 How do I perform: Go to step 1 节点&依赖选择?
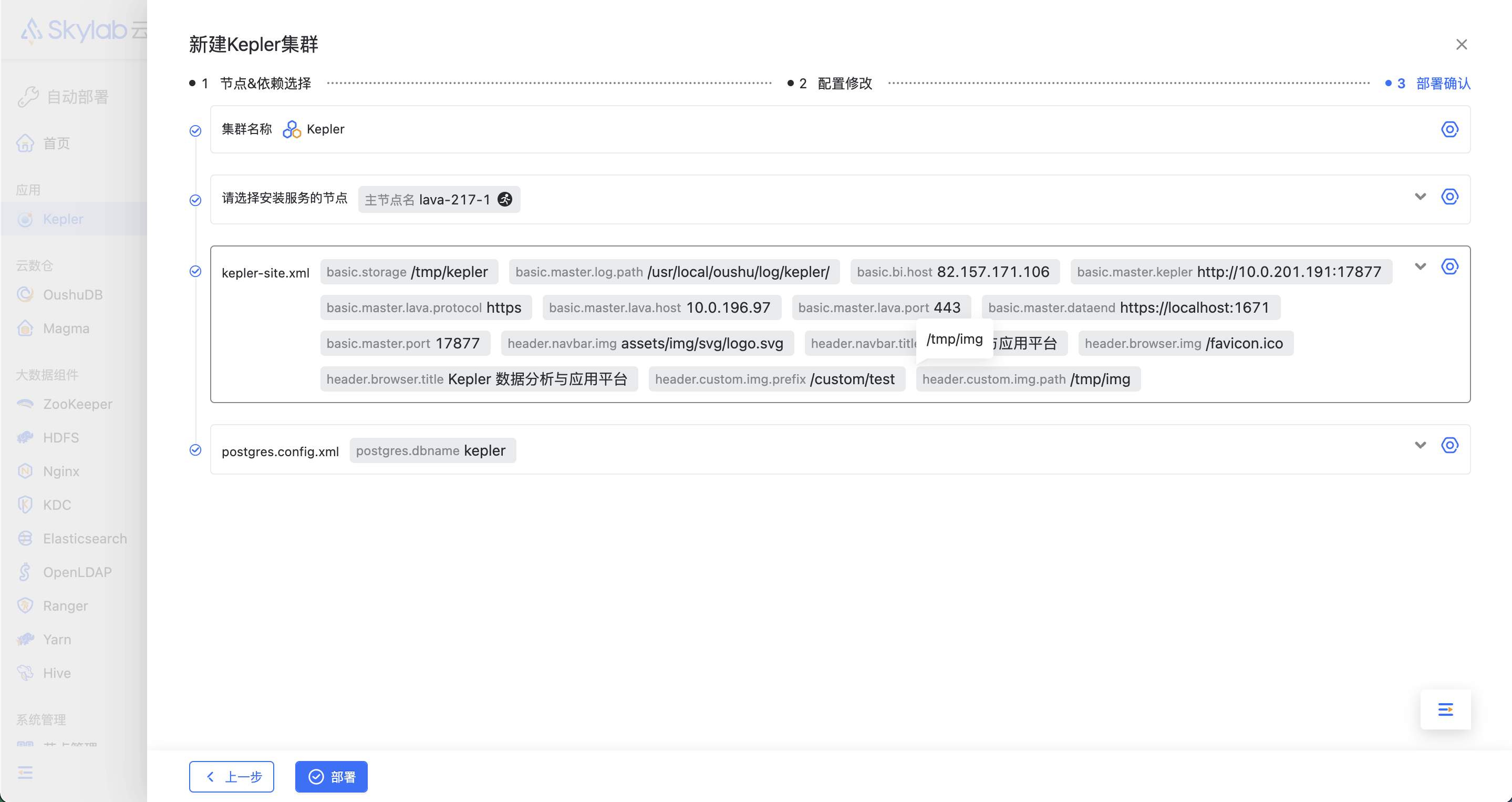point(251,84)
